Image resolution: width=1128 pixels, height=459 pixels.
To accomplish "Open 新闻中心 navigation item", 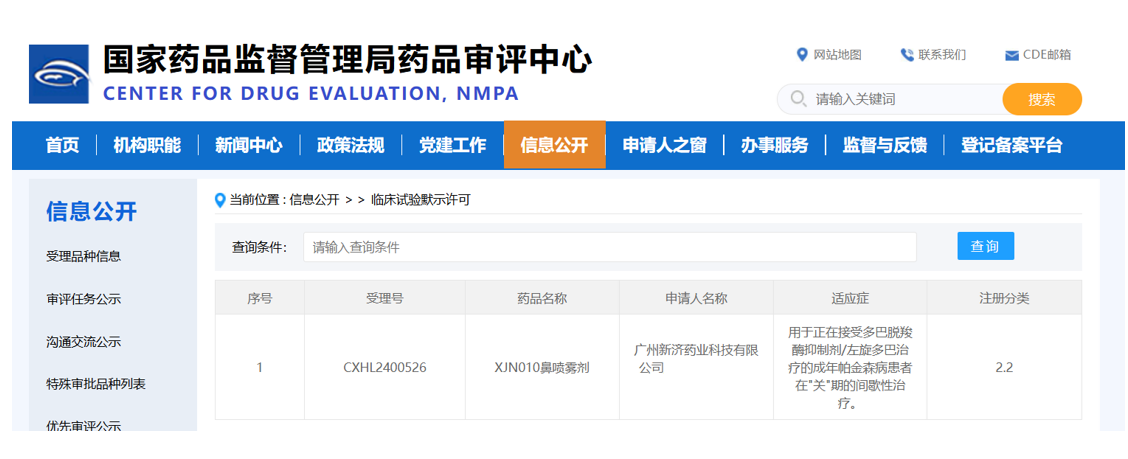I will (249, 145).
